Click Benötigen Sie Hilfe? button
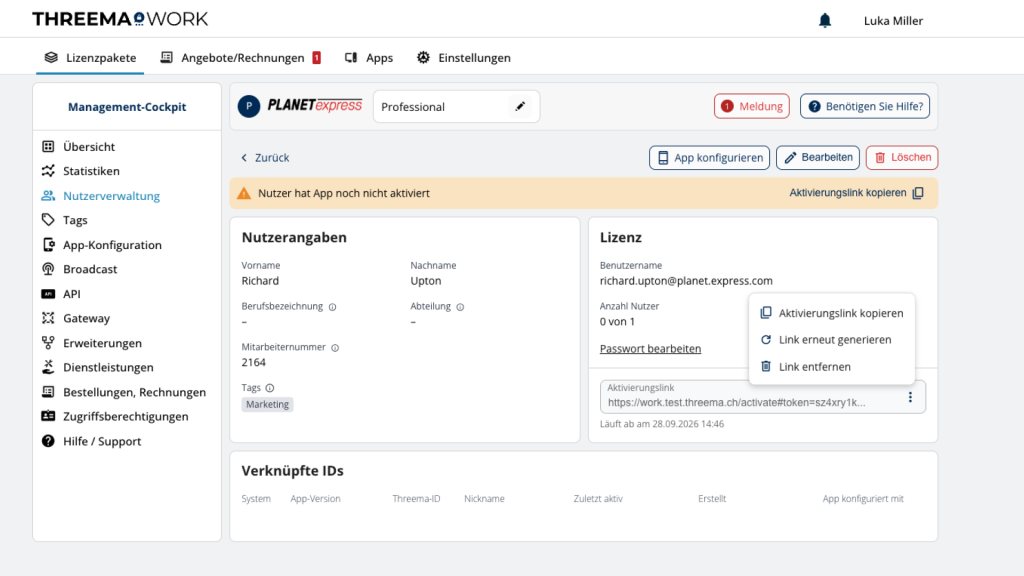Image resolution: width=1024 pixels, height=576 pixels. coord(865,106)
